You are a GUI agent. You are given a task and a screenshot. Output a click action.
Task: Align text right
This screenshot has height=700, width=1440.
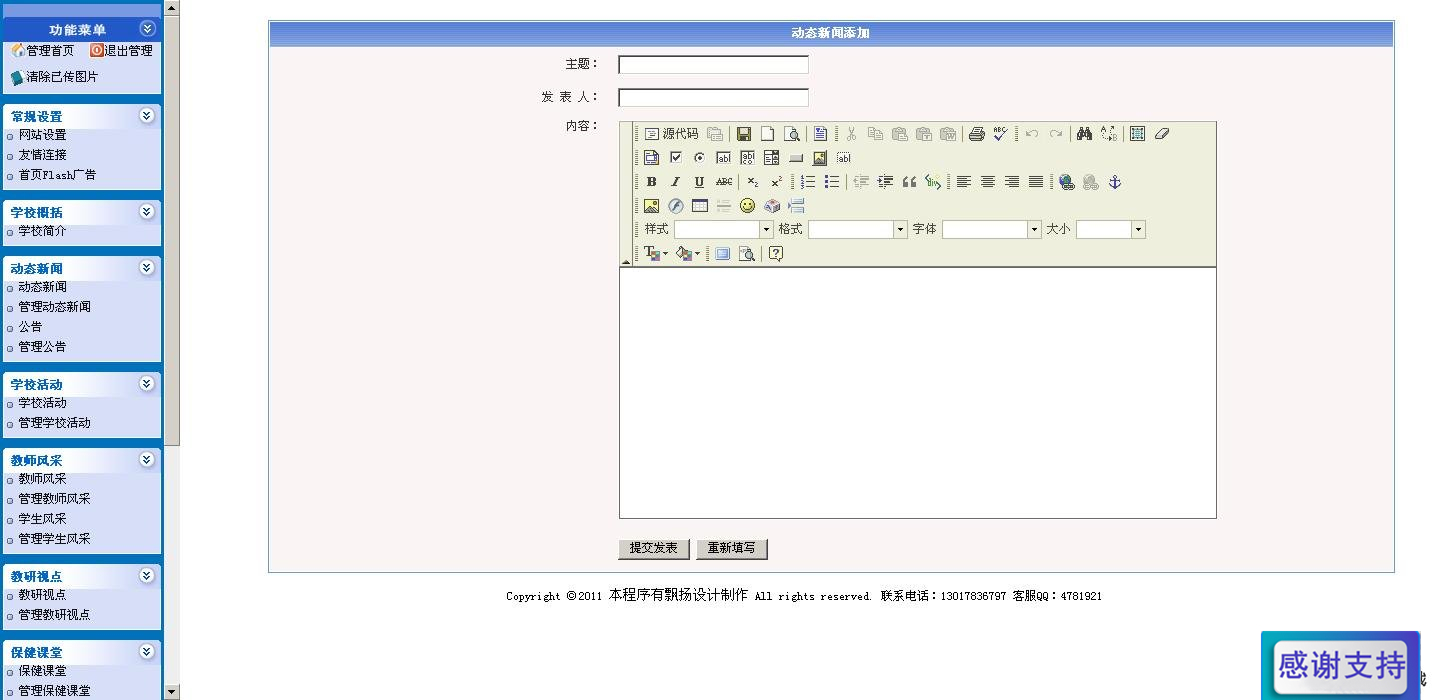(x=1011, y=182)
